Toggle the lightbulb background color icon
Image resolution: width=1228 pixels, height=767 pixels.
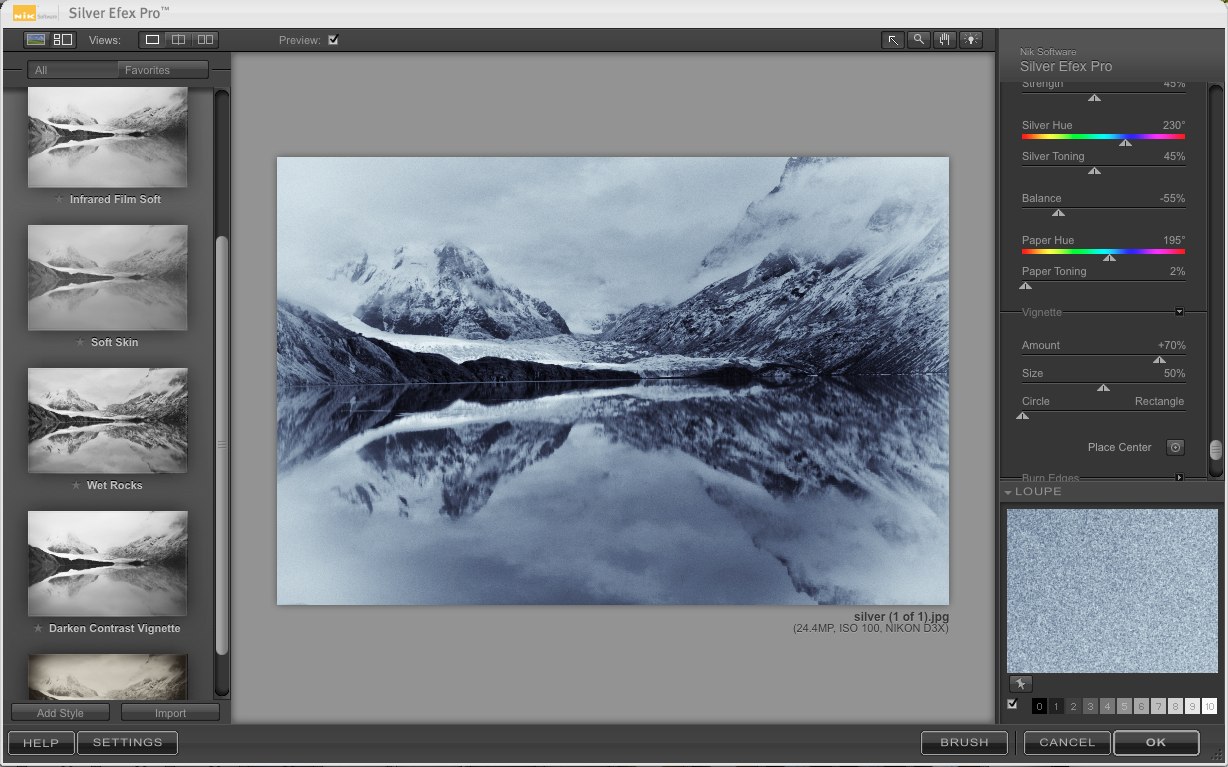971,40
